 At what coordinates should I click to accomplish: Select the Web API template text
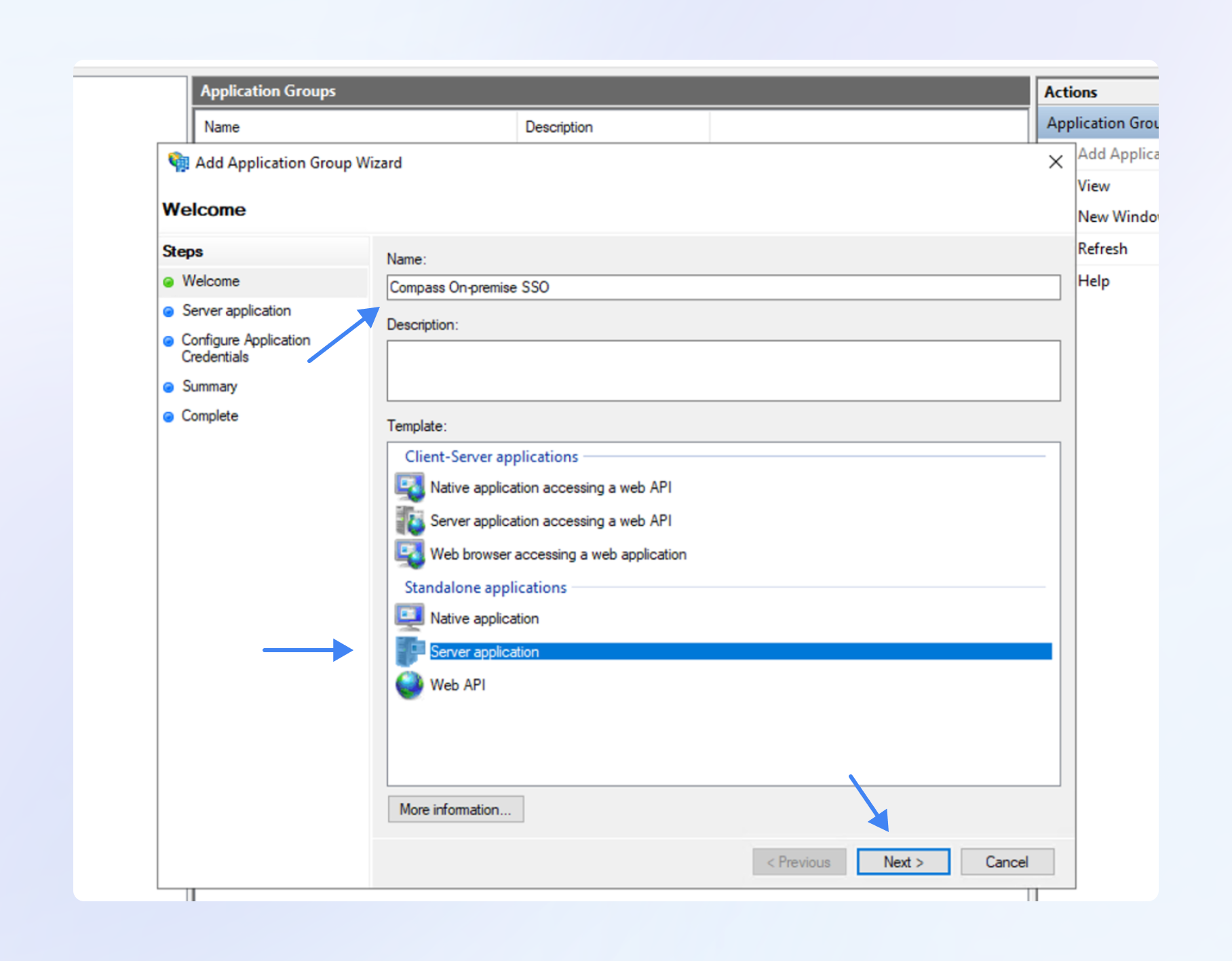458,685
